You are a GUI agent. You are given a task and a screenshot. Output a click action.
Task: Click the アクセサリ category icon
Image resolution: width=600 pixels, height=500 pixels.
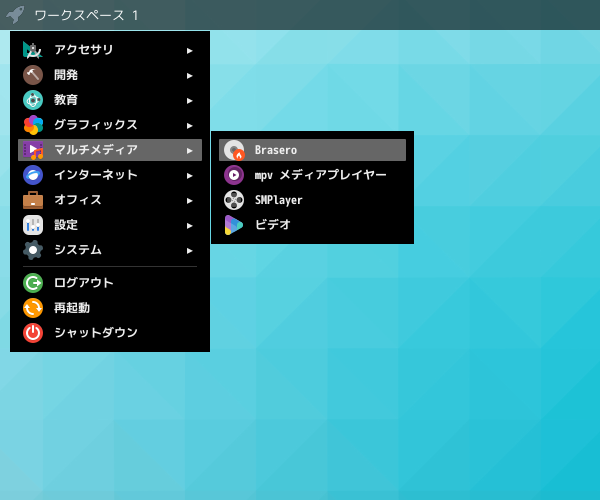coord(33,50)
